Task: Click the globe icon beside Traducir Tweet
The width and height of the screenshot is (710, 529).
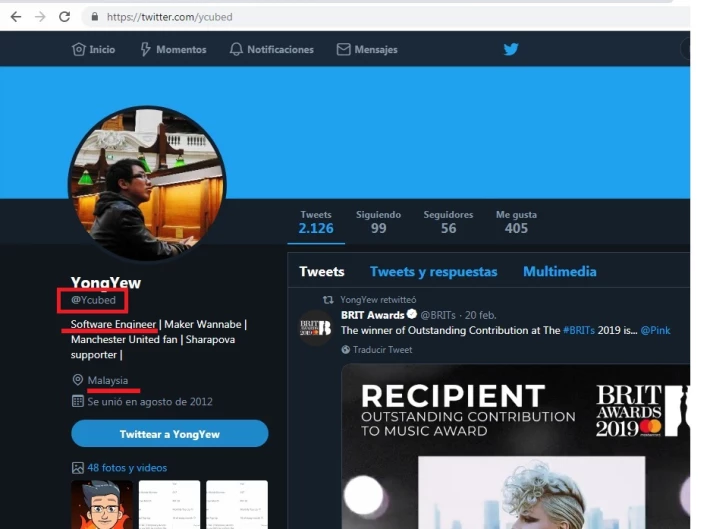Action: 345,350
